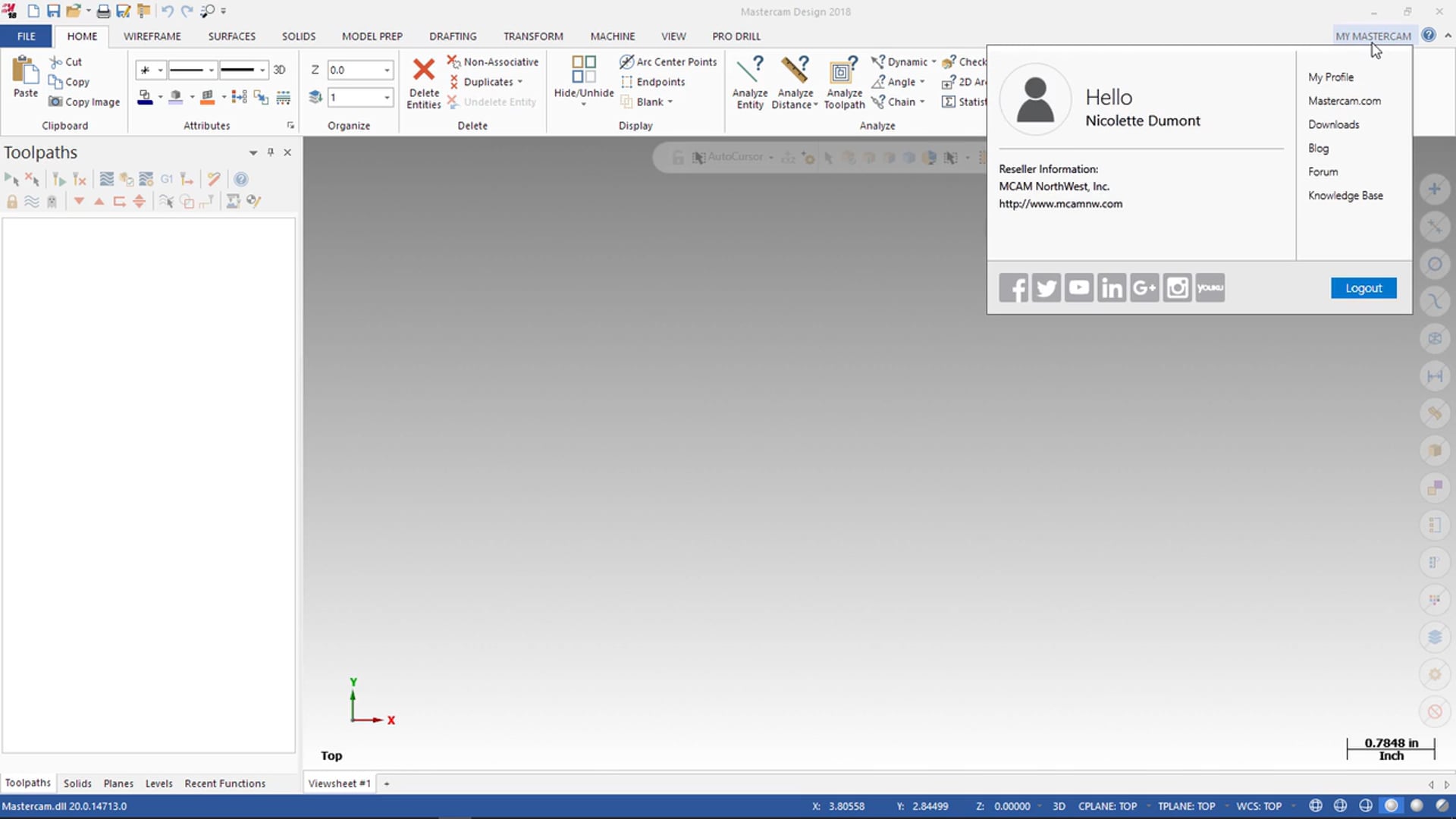Click the New file icon in quick access toolbar

(x=33, y=11)
